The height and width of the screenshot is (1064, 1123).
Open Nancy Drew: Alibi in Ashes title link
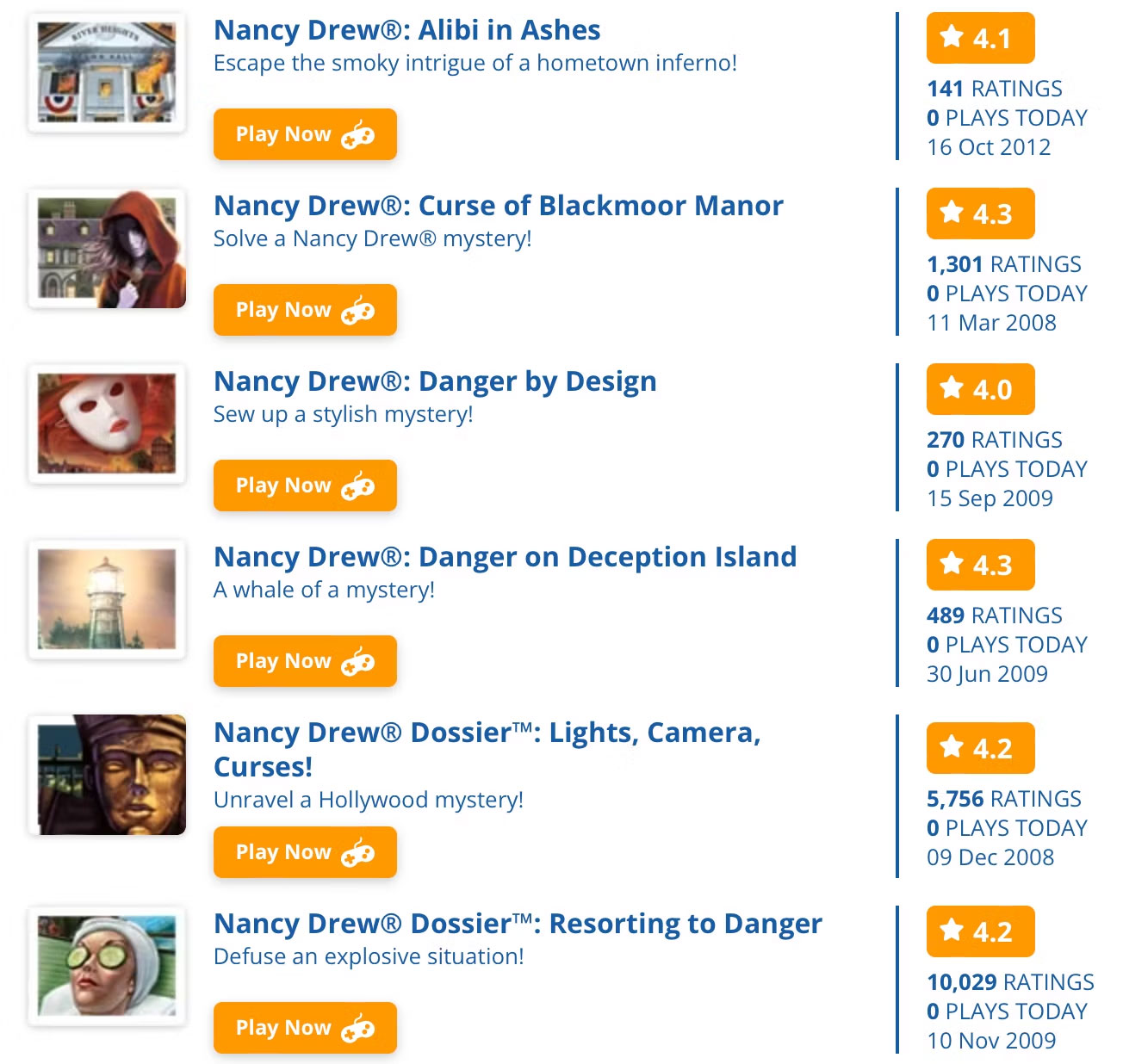point(406,30)
